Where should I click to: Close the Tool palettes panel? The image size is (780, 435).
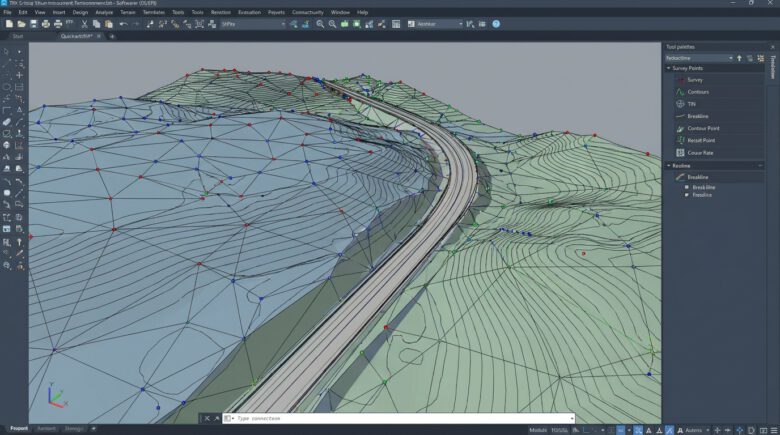[773, 47]
